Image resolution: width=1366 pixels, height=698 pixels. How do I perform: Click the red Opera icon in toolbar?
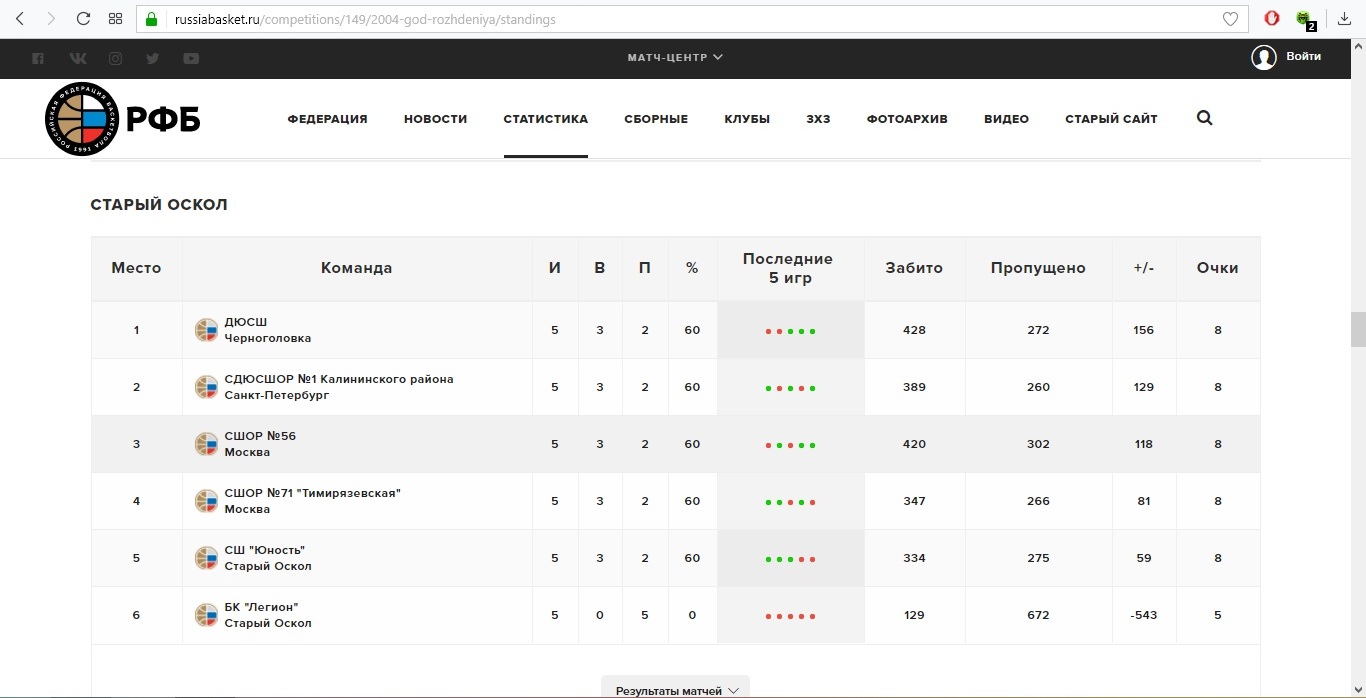pyautogui.click(x=1272, y=19)
